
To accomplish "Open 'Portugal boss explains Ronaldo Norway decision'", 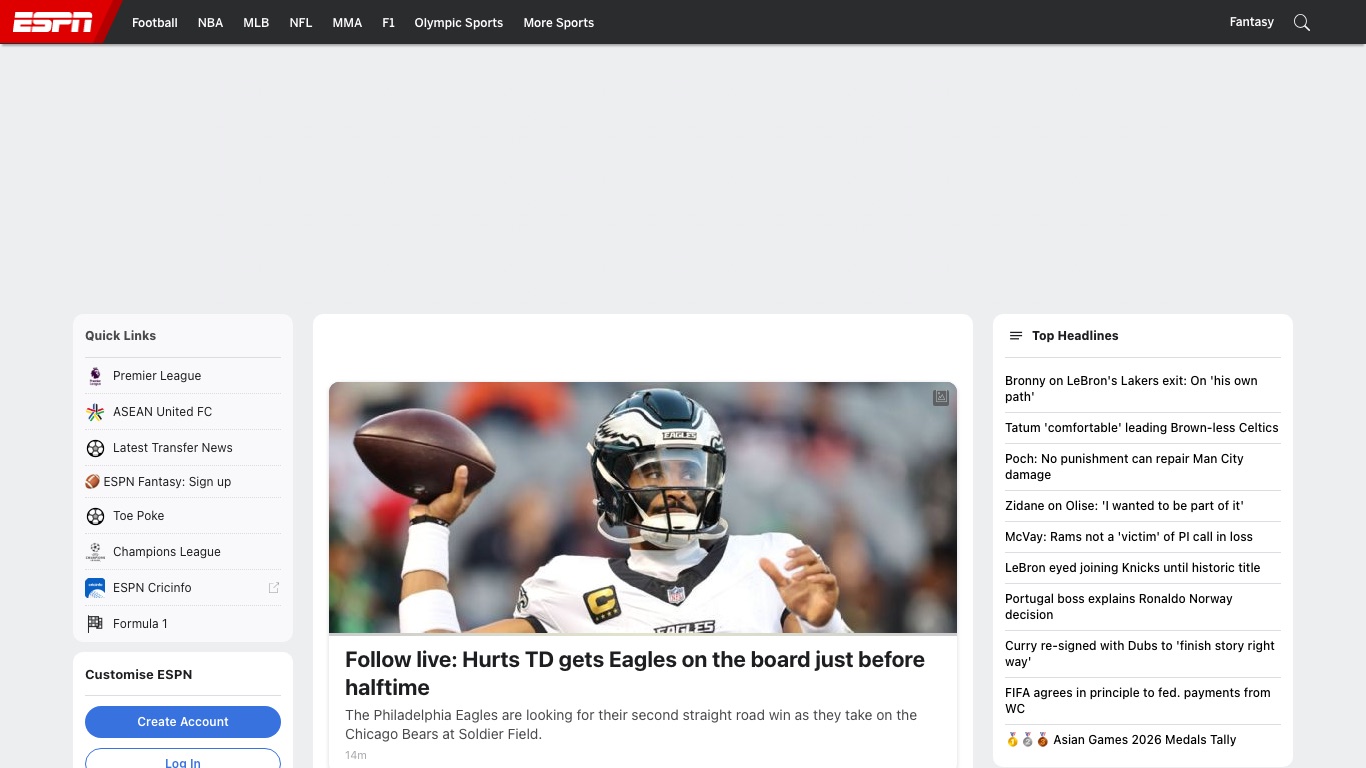I will pos(1119,607).
